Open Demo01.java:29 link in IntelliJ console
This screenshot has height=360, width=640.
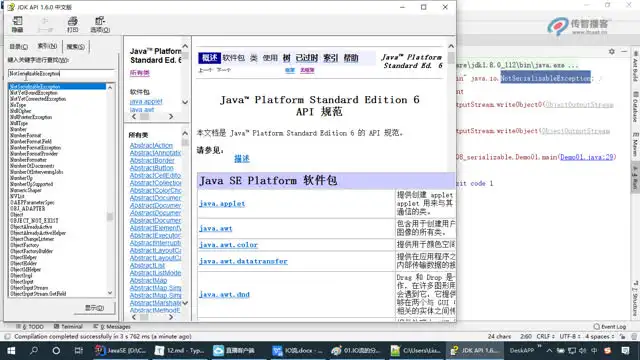pos(587,157)
